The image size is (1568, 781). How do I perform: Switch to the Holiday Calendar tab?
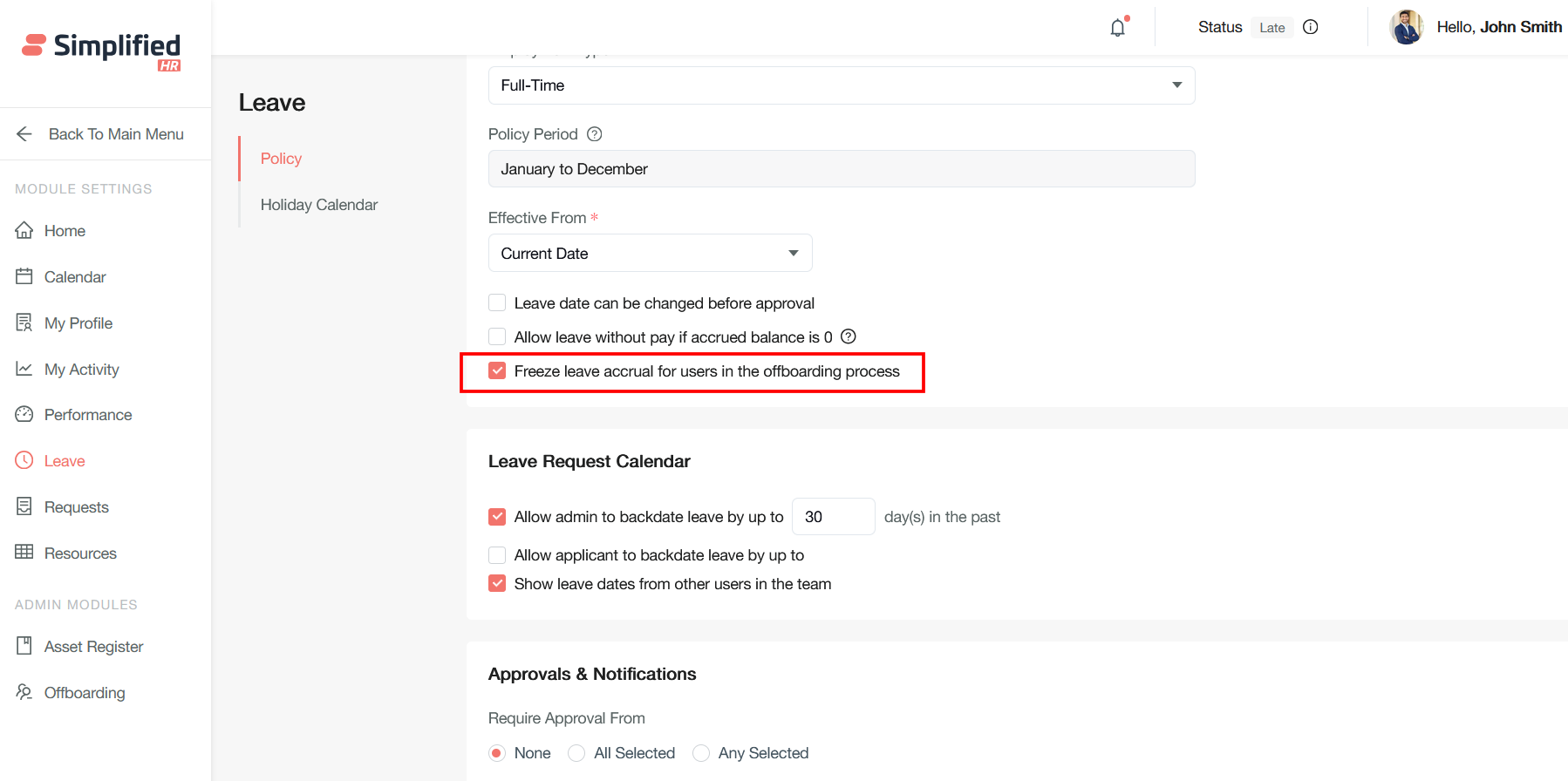coord(318,205)
